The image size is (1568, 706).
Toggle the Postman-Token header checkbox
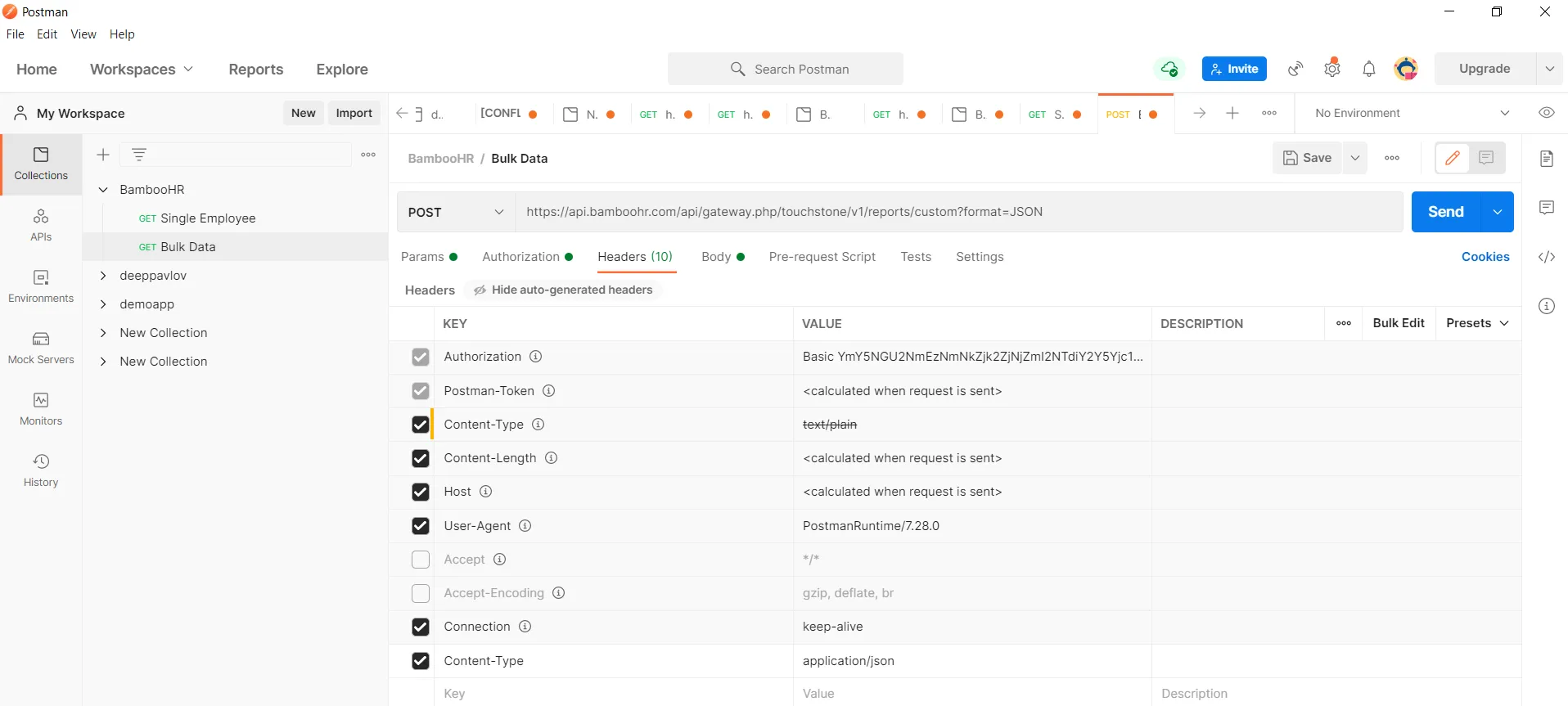click(421, 391)
